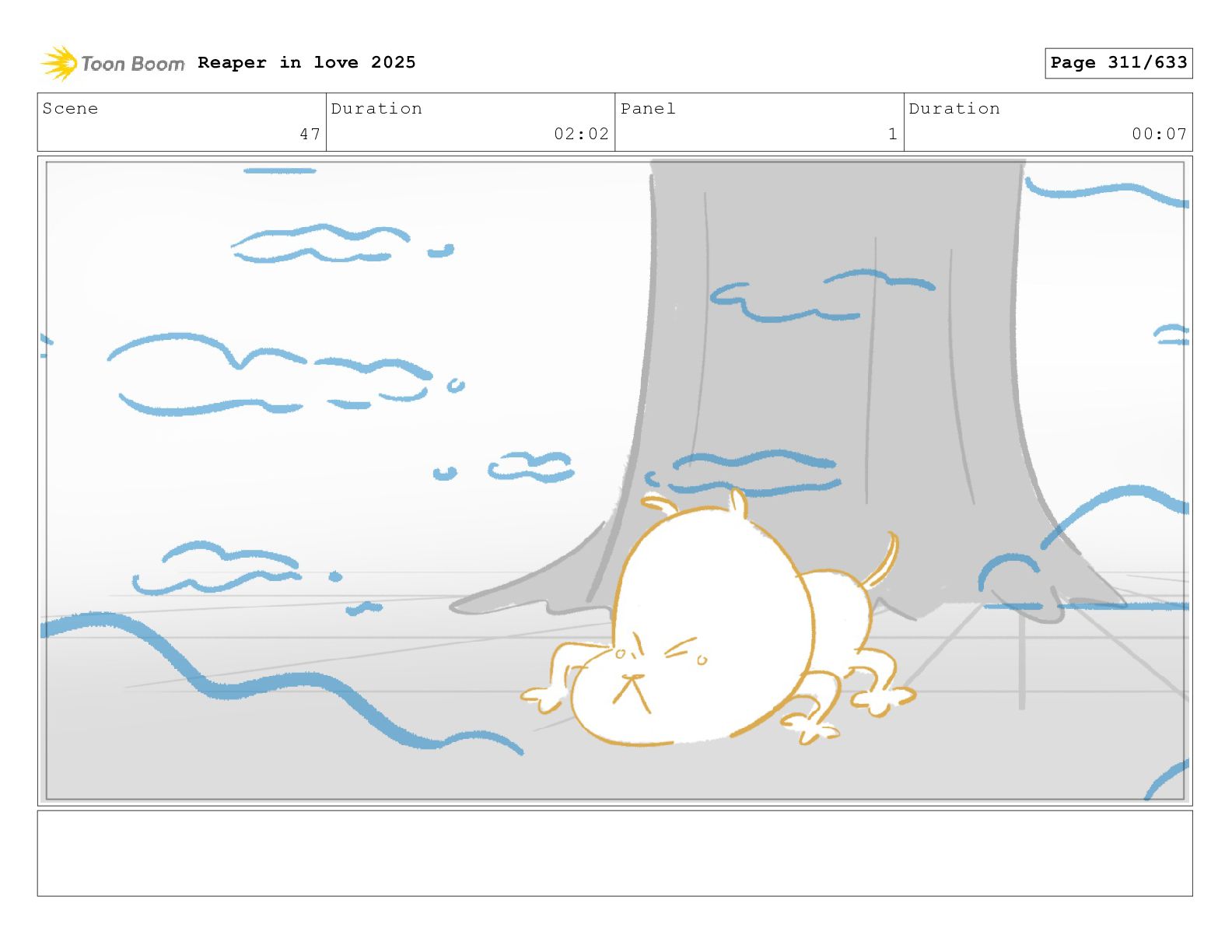Click the 'Scene' header label

[70, 109]
